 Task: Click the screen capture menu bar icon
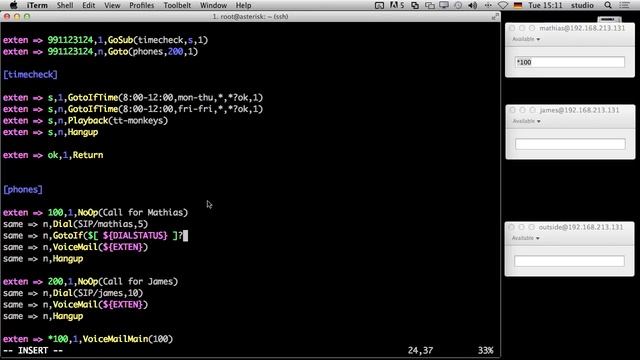point(379,5)
